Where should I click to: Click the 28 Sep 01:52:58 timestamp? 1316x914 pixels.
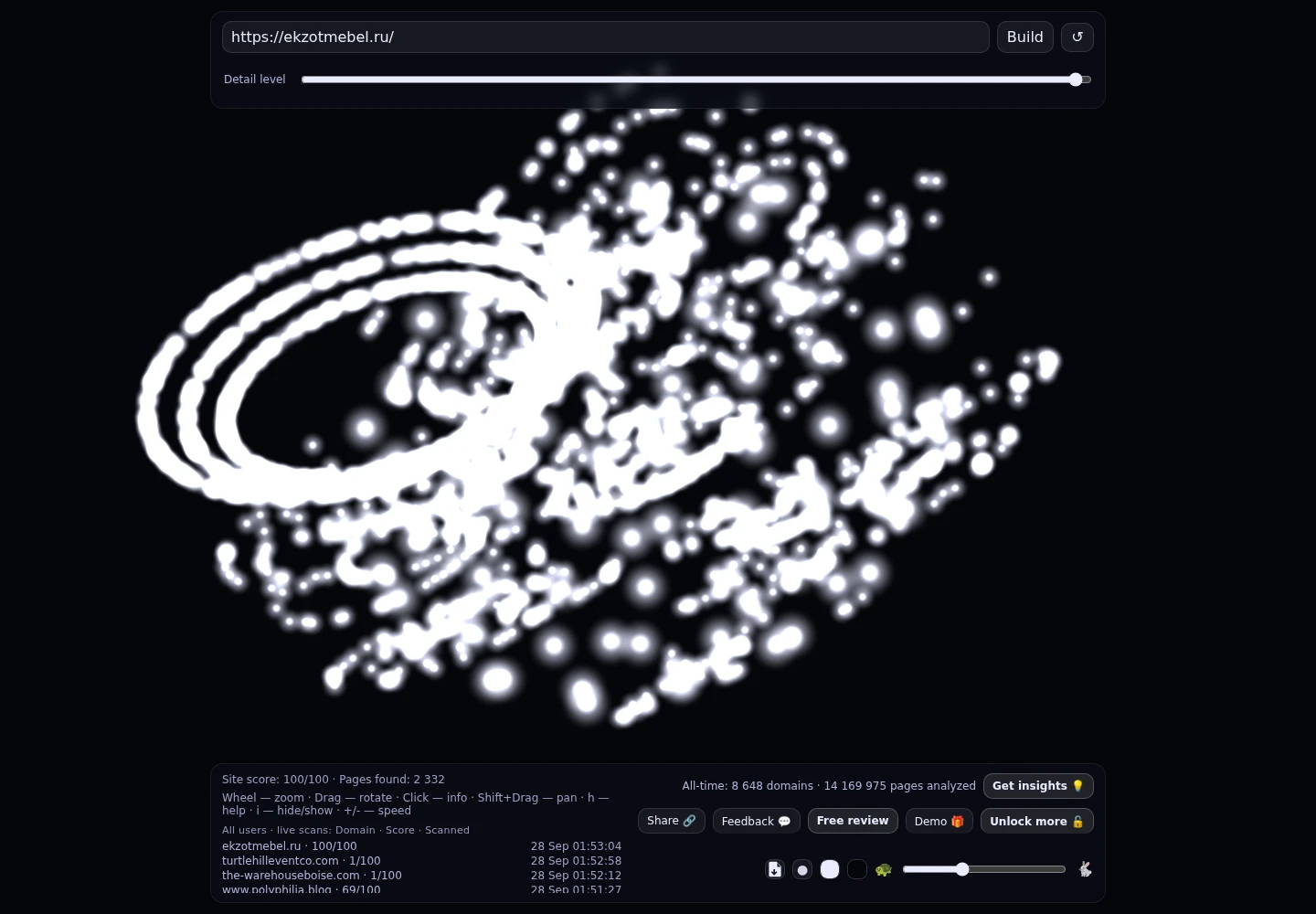click(576, 861)
